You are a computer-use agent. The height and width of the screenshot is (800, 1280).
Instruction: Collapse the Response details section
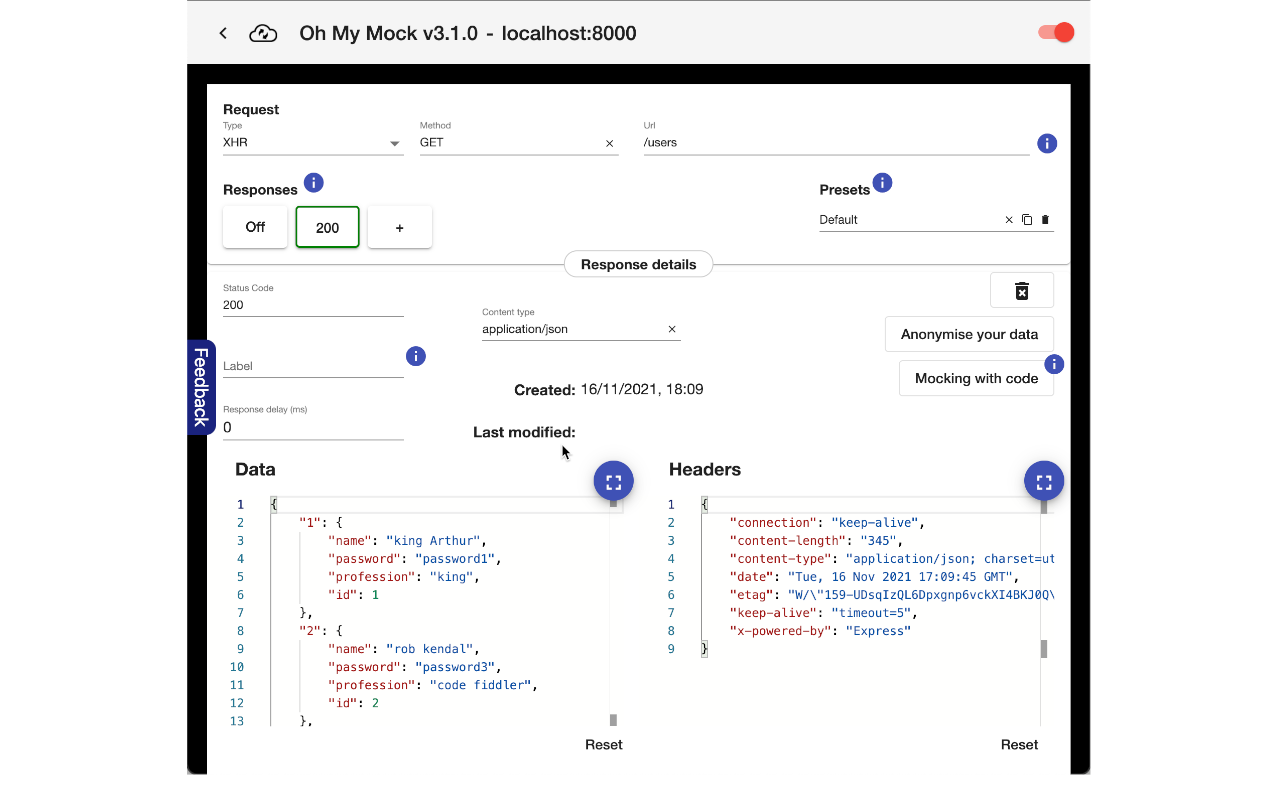[x=638, y=265]
